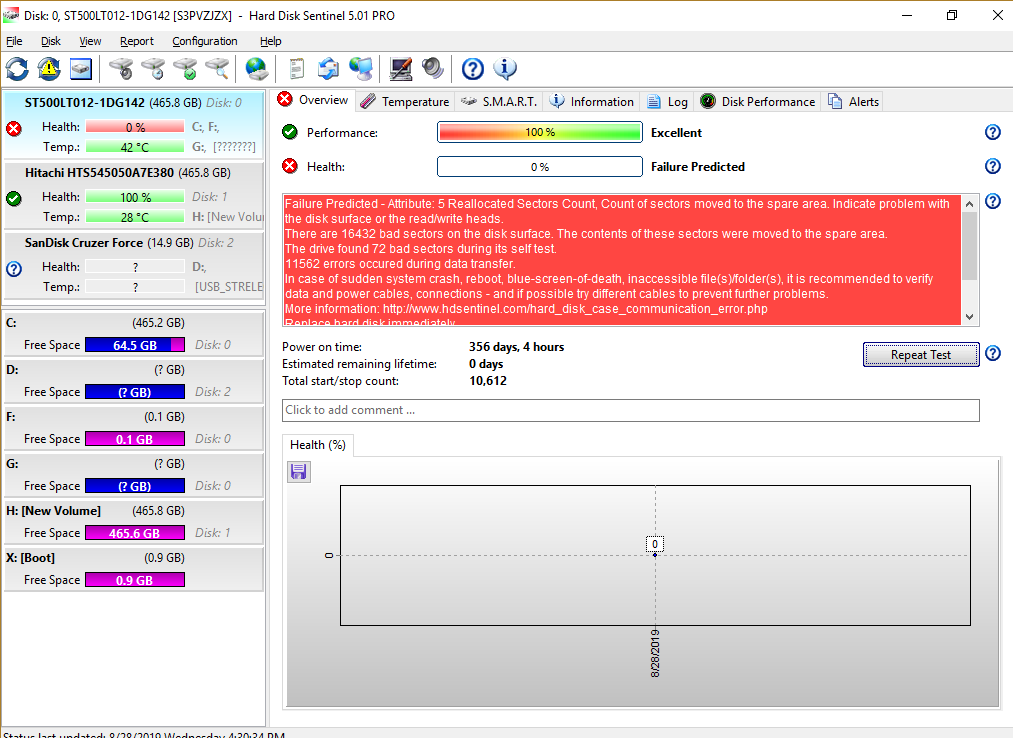Click the globe with disk toolbar icon

point(256,69)
